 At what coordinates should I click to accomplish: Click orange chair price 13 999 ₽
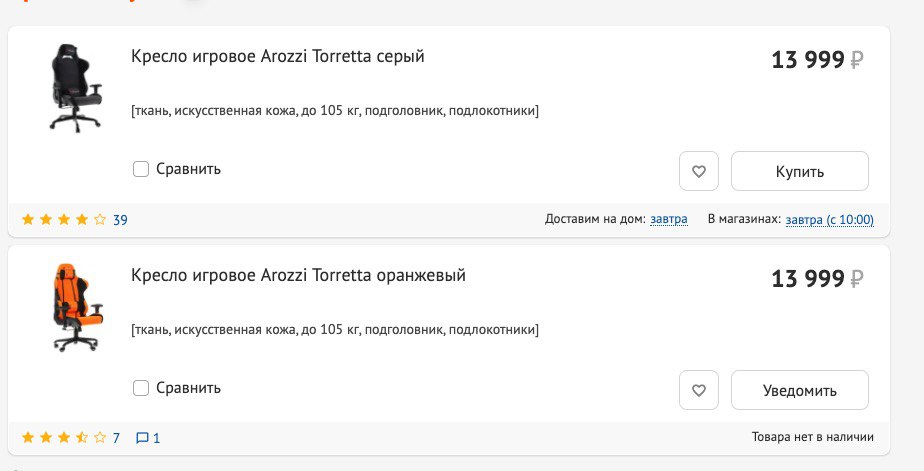817,279
